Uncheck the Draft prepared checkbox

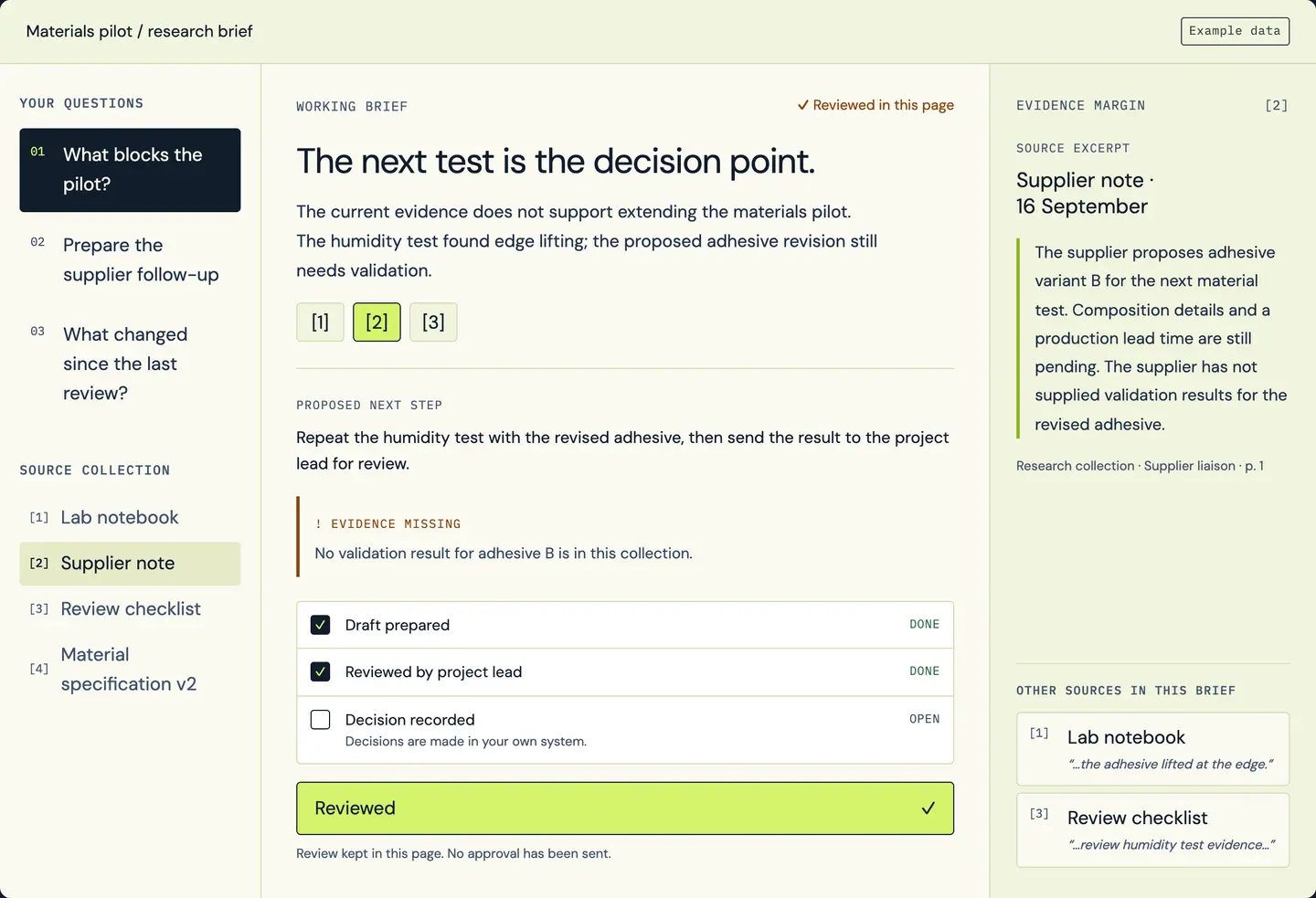[320, 625]
